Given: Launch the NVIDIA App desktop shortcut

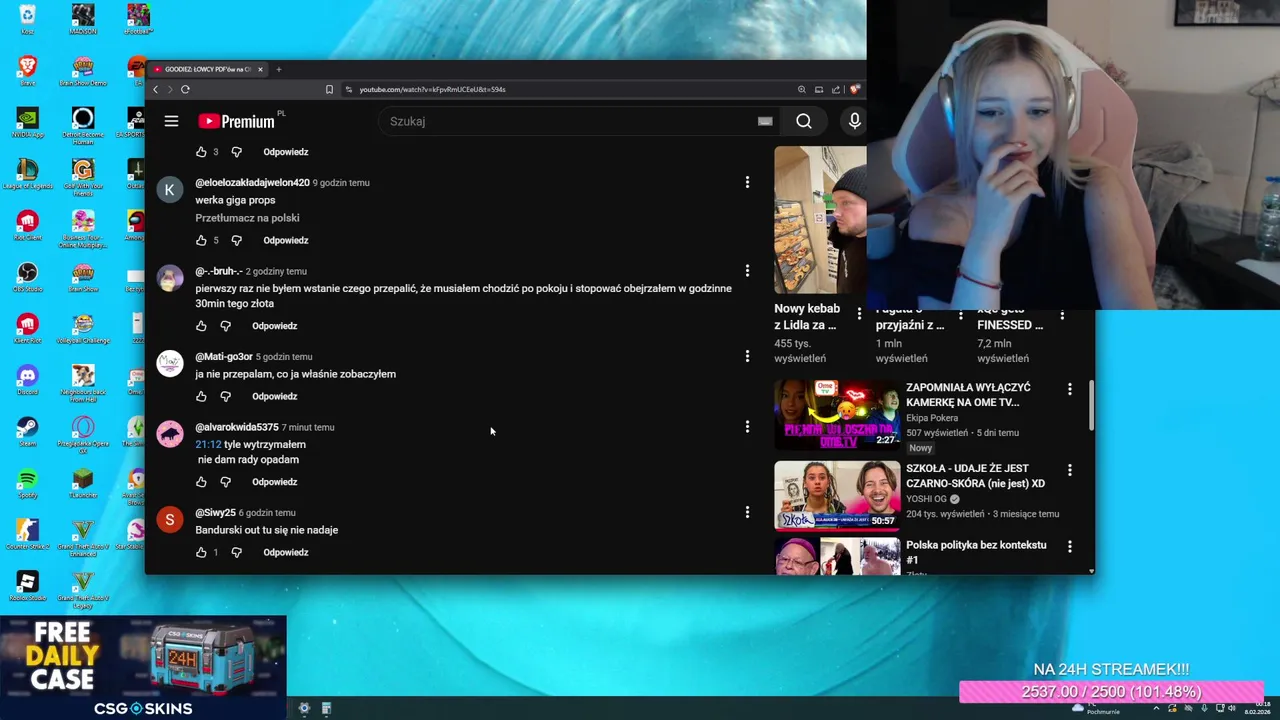Looking at the screenshot, I should pyautogui.click(x=27, y=122).
